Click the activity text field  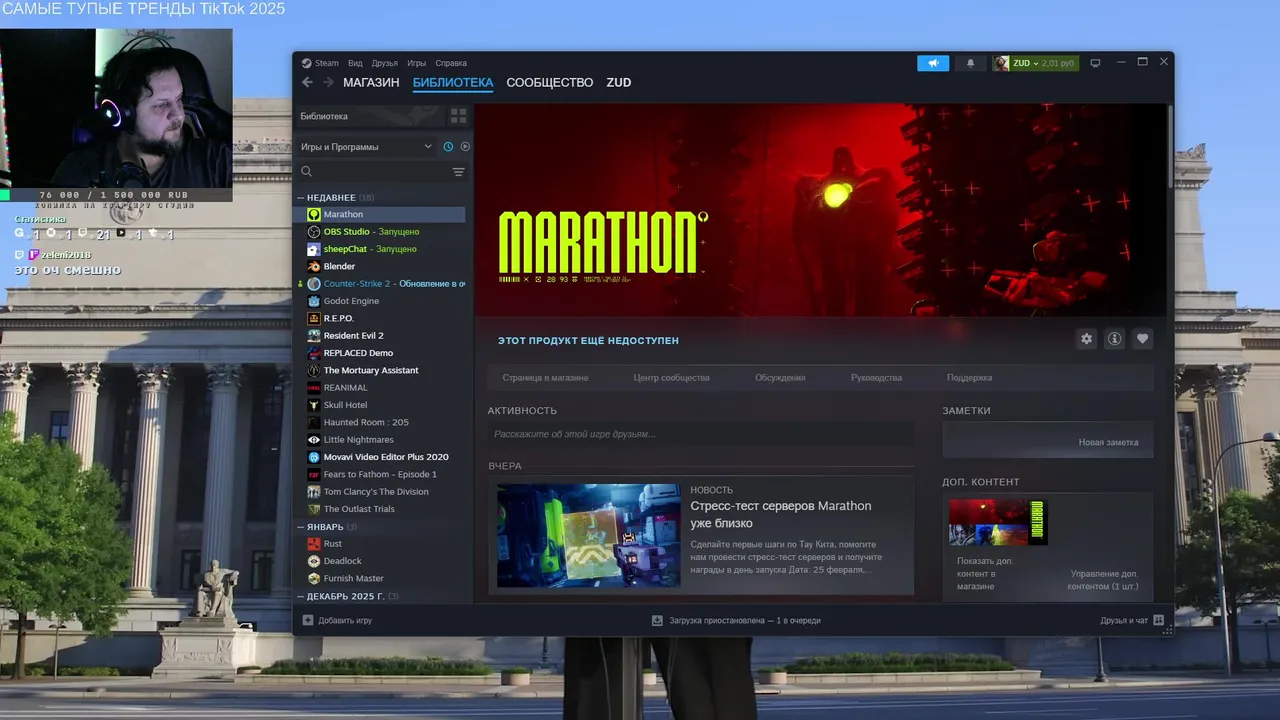(x=700, y=434)
